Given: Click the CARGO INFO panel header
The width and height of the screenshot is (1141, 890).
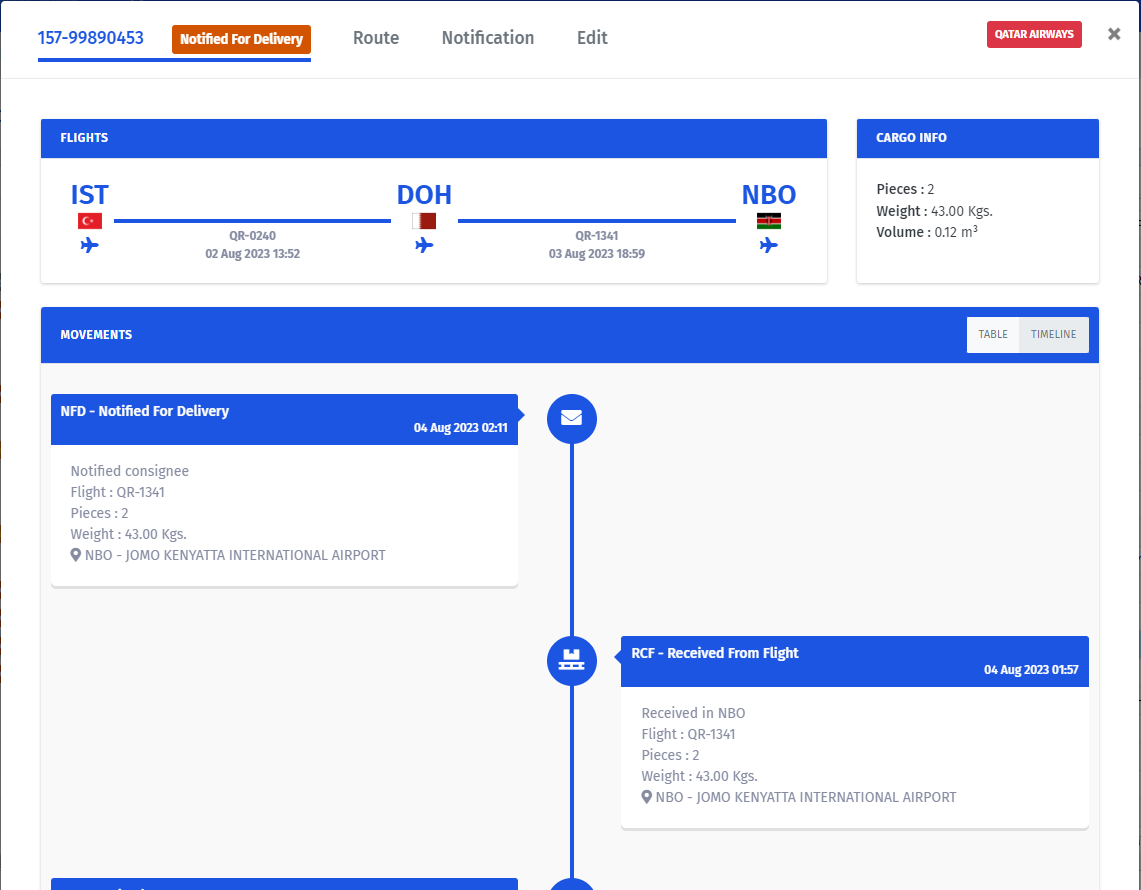Looking at the screenshot, I should pos(977,138).
